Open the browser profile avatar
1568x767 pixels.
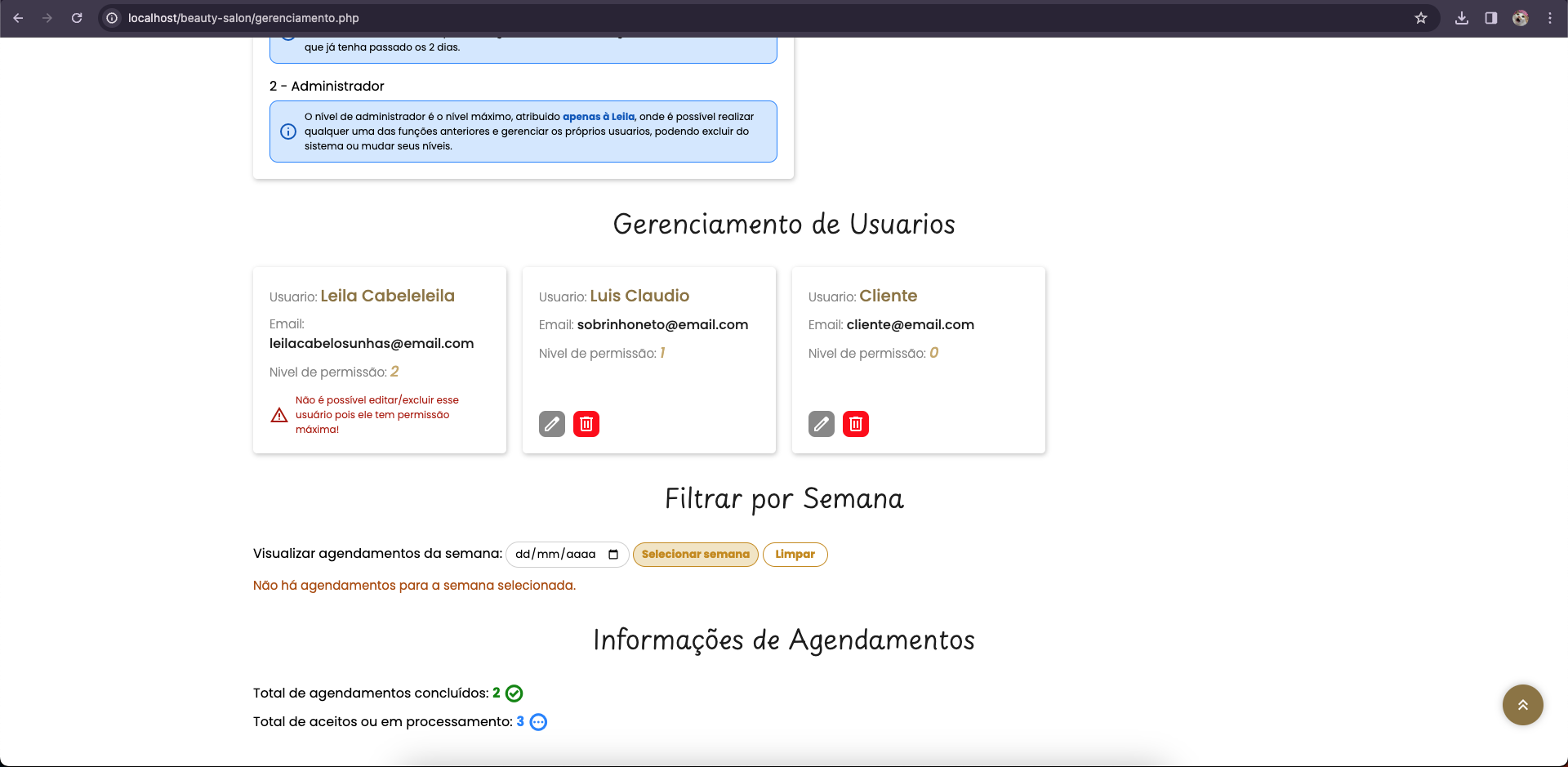coord(1521,18)
